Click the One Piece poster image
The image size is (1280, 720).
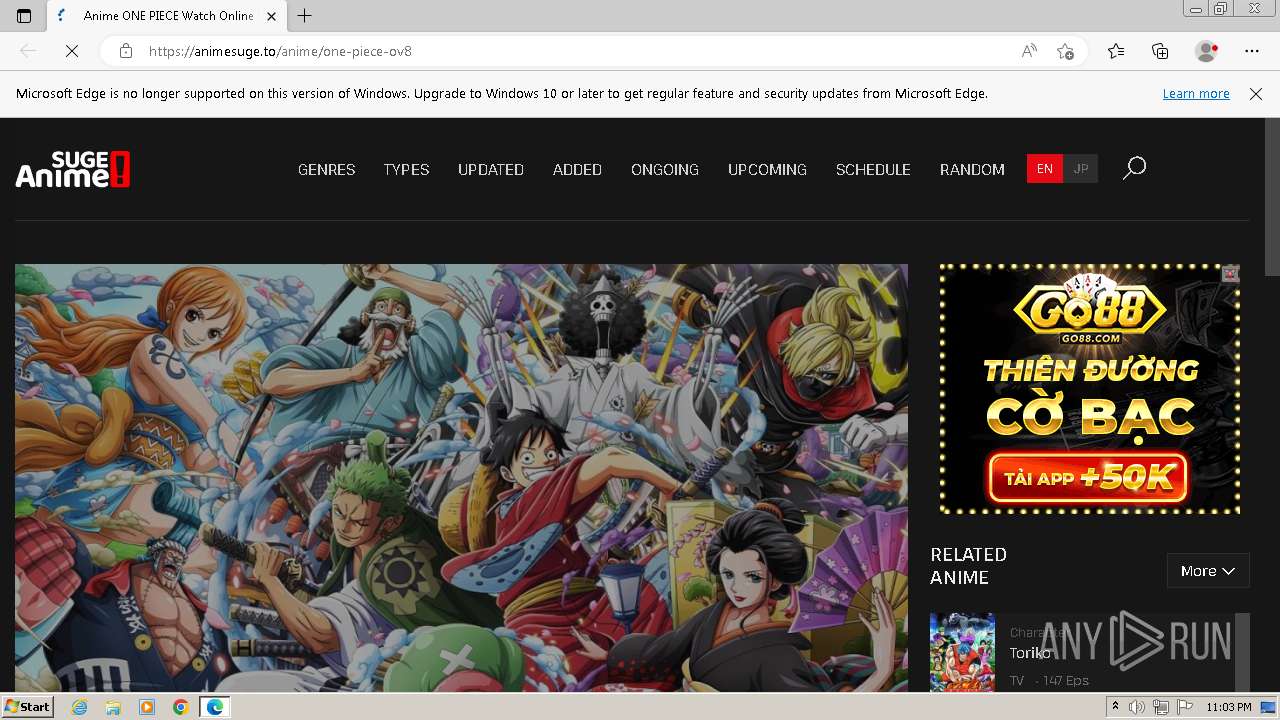461,478
